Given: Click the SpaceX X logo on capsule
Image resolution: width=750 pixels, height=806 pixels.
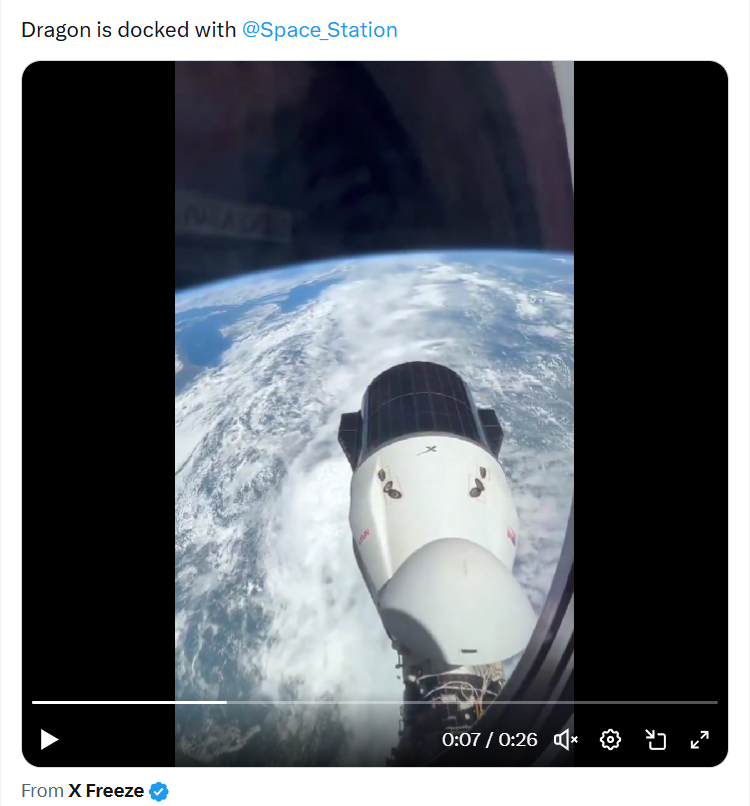Looking at the screenshot, I should coord(430,450).
